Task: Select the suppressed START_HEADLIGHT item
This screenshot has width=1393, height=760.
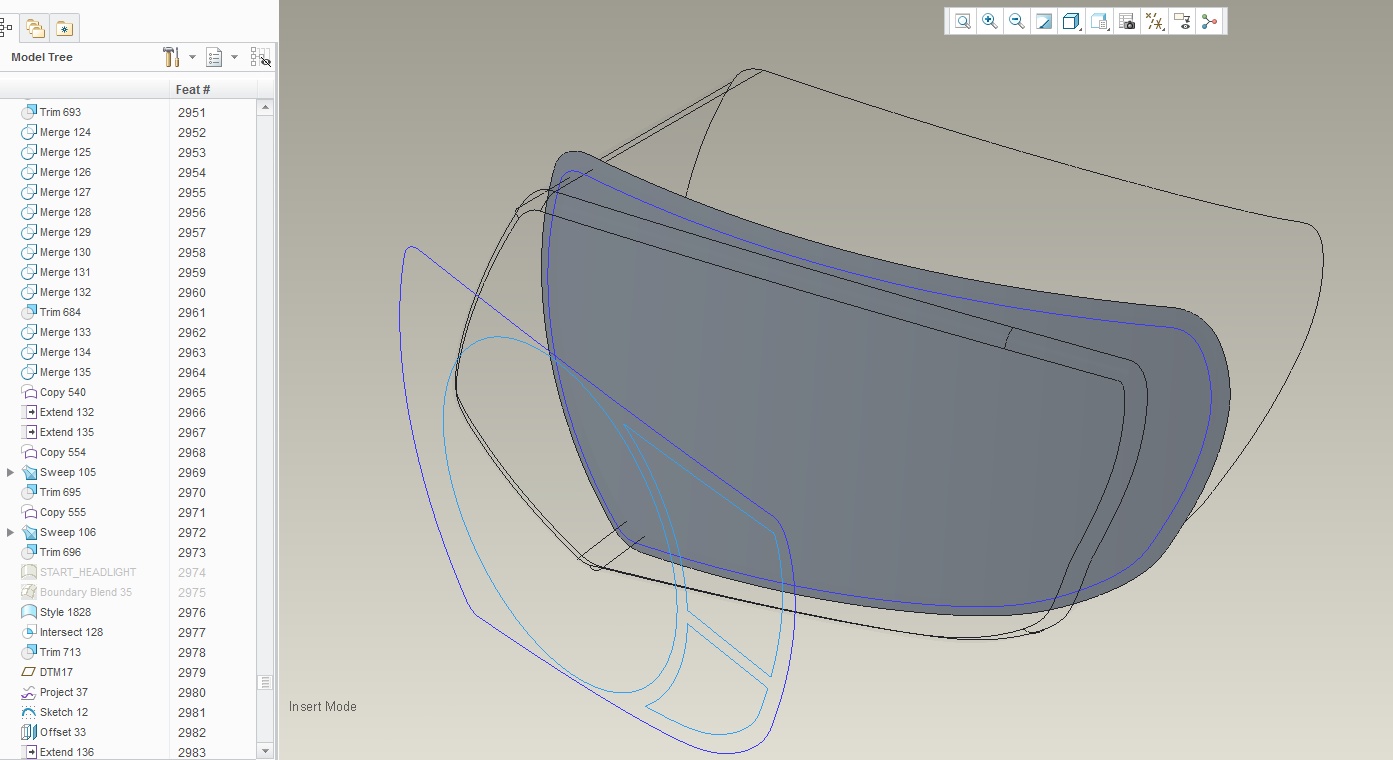Action: (79, 572)
